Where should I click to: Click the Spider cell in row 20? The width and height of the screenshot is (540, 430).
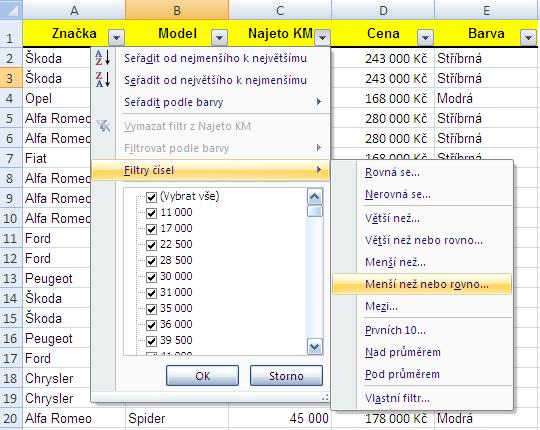click(x=177, y=418)
